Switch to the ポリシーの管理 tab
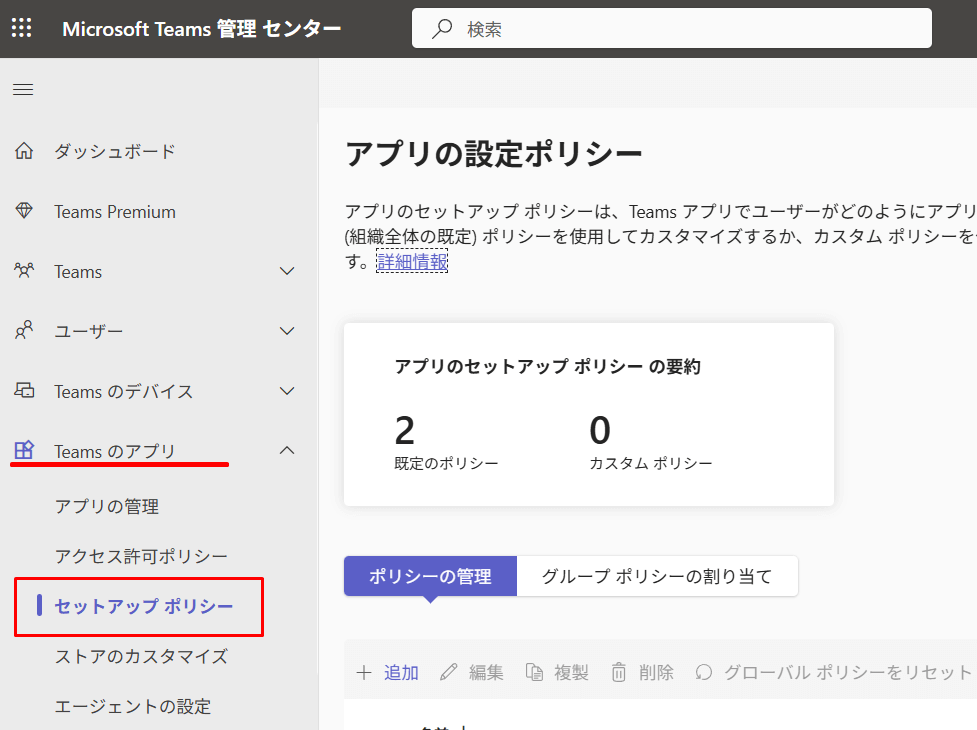977x730 pixels. click(430, 576)
